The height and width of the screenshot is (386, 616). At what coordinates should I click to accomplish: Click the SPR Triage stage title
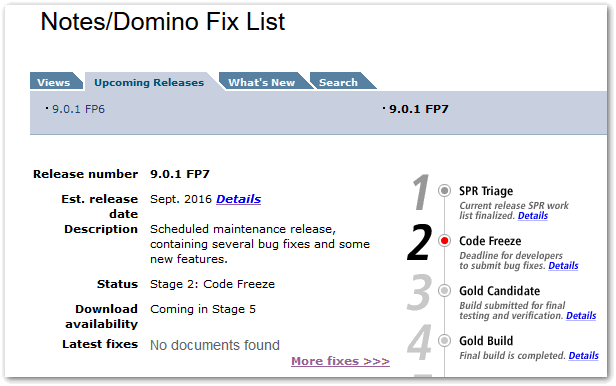[x=486, y=191]
